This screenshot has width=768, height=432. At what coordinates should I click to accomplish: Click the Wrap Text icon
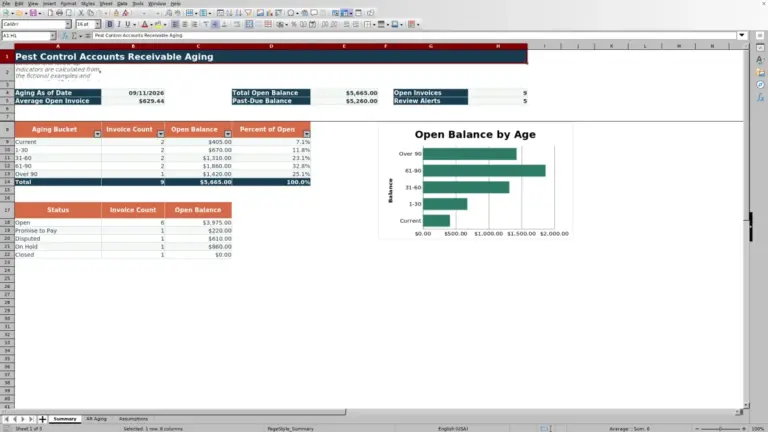point(237,24)
